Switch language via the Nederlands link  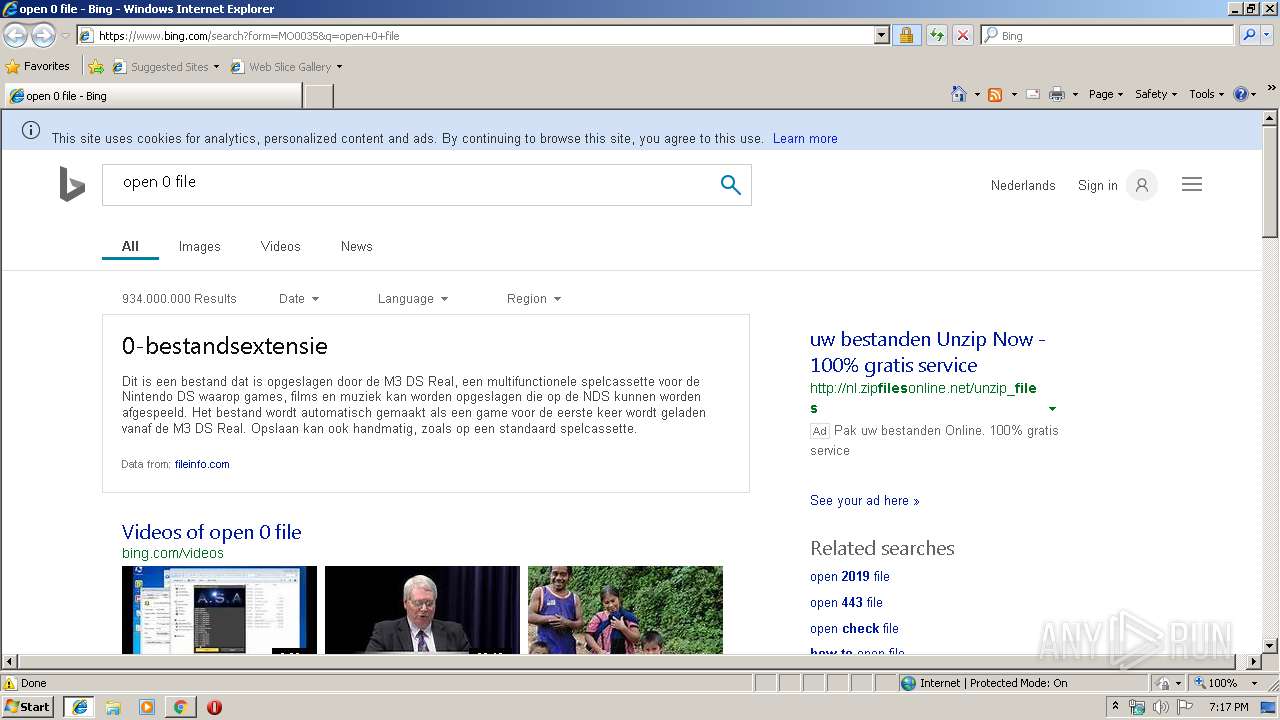[1023, 186]
